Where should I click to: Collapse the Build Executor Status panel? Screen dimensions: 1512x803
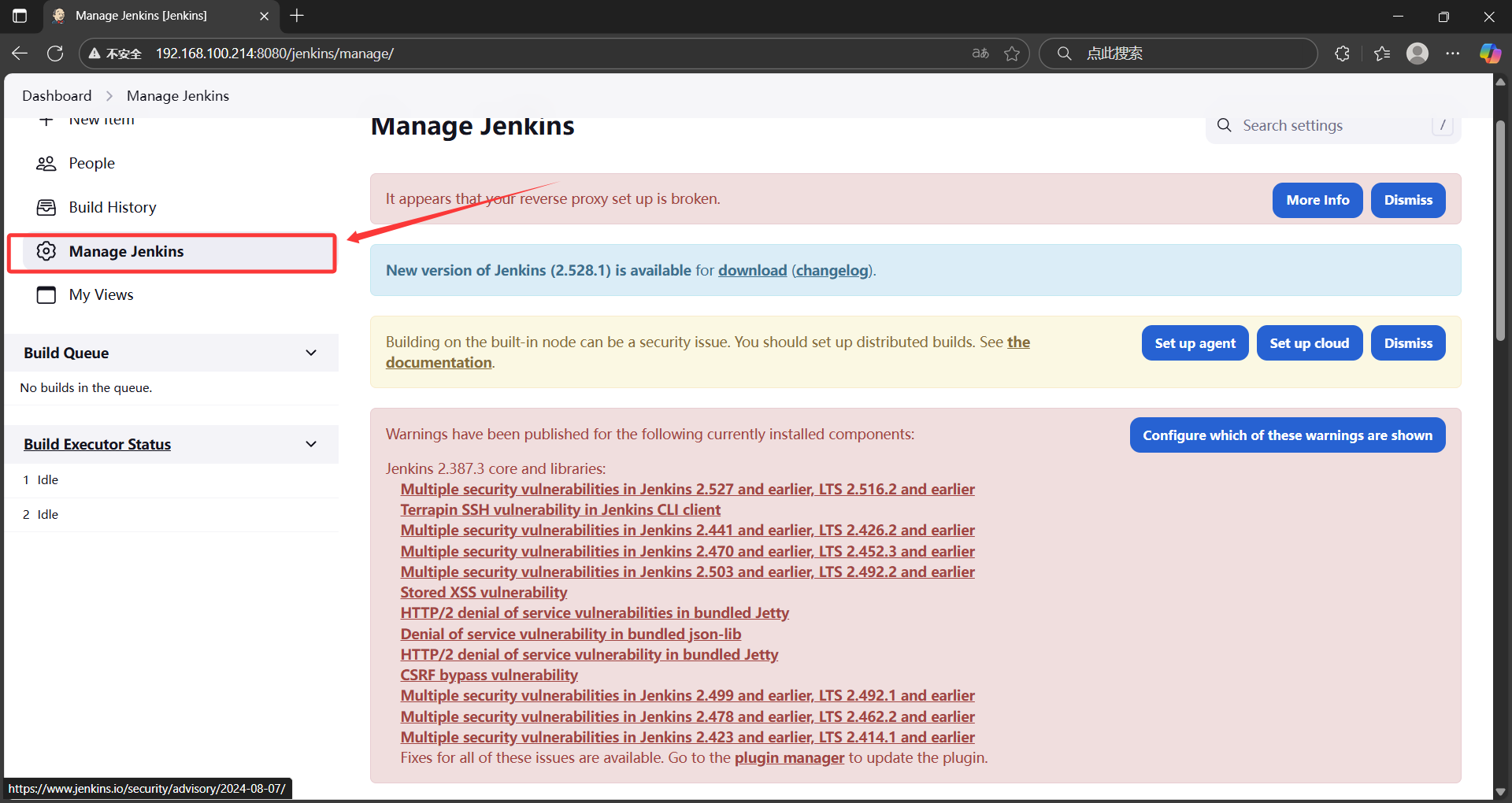point(311,444)
